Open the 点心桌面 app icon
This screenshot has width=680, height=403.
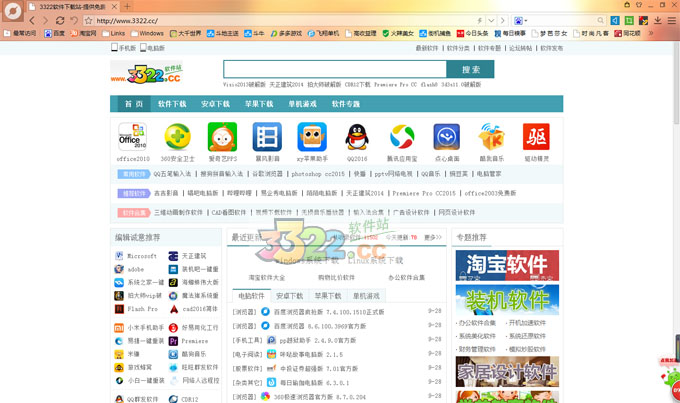447,137
